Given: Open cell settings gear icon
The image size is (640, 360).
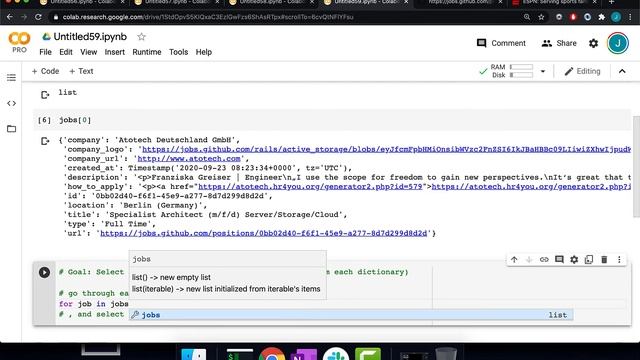Looking at the screenshot, I should tap(574, 260).
